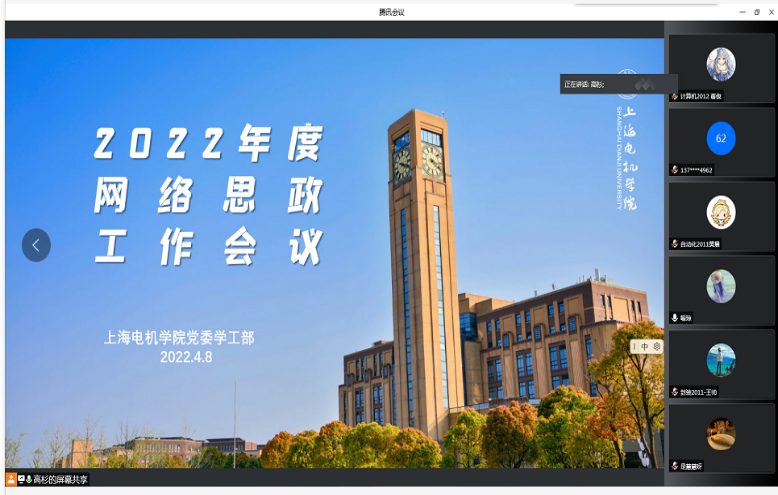Click the microphone icon in the fourth participant tile
This screenshot has width=778, height=495.
[x=675, y=318]
